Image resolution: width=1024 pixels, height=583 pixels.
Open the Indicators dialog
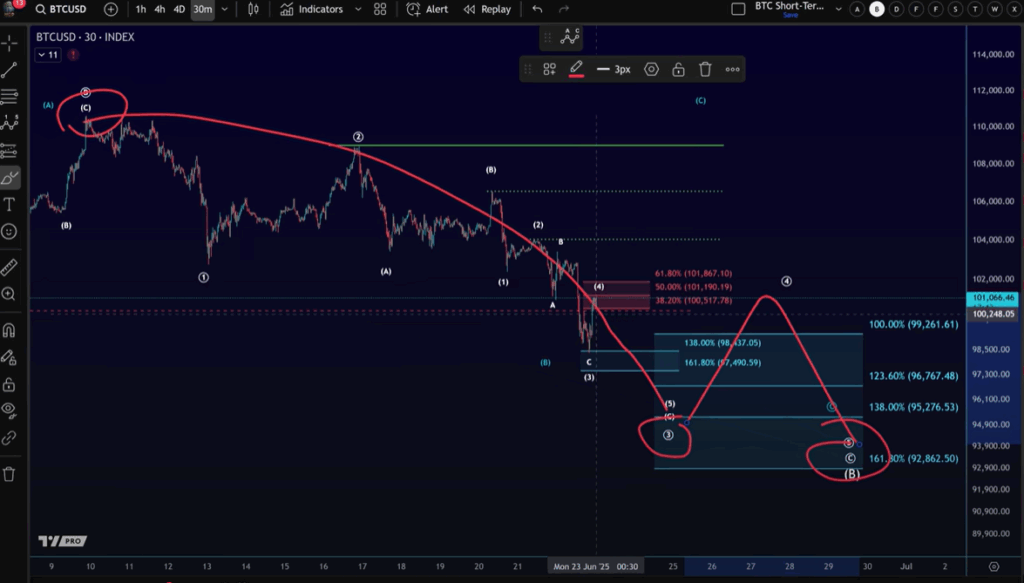312,9
